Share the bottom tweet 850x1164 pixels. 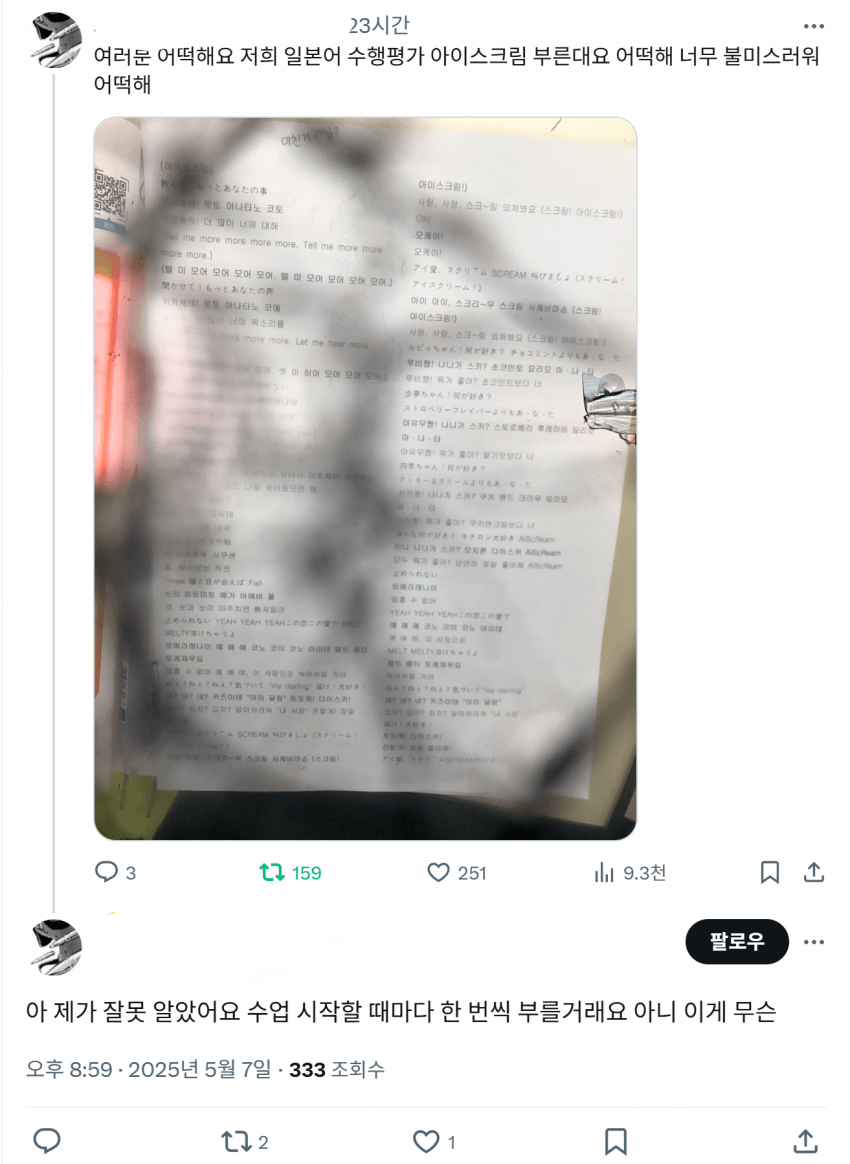[x=805, y=1141]
